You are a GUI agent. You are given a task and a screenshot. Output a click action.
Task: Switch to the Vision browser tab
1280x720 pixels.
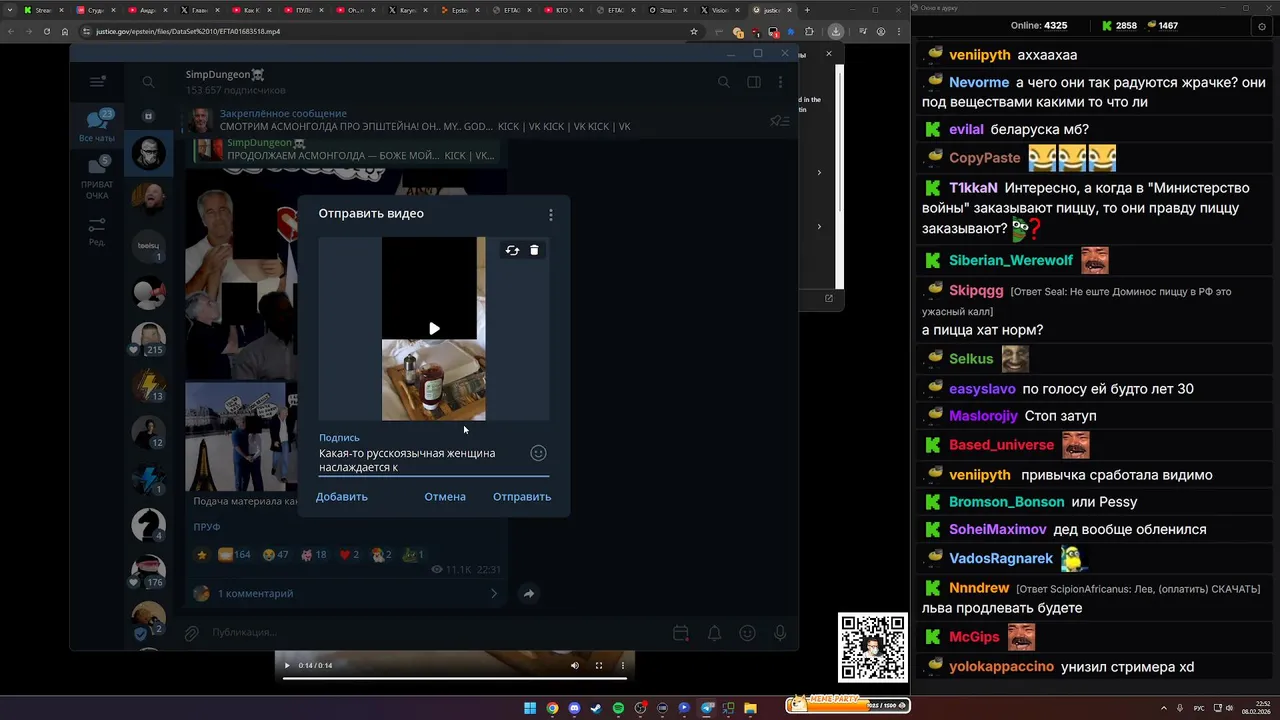click(721, 10)
